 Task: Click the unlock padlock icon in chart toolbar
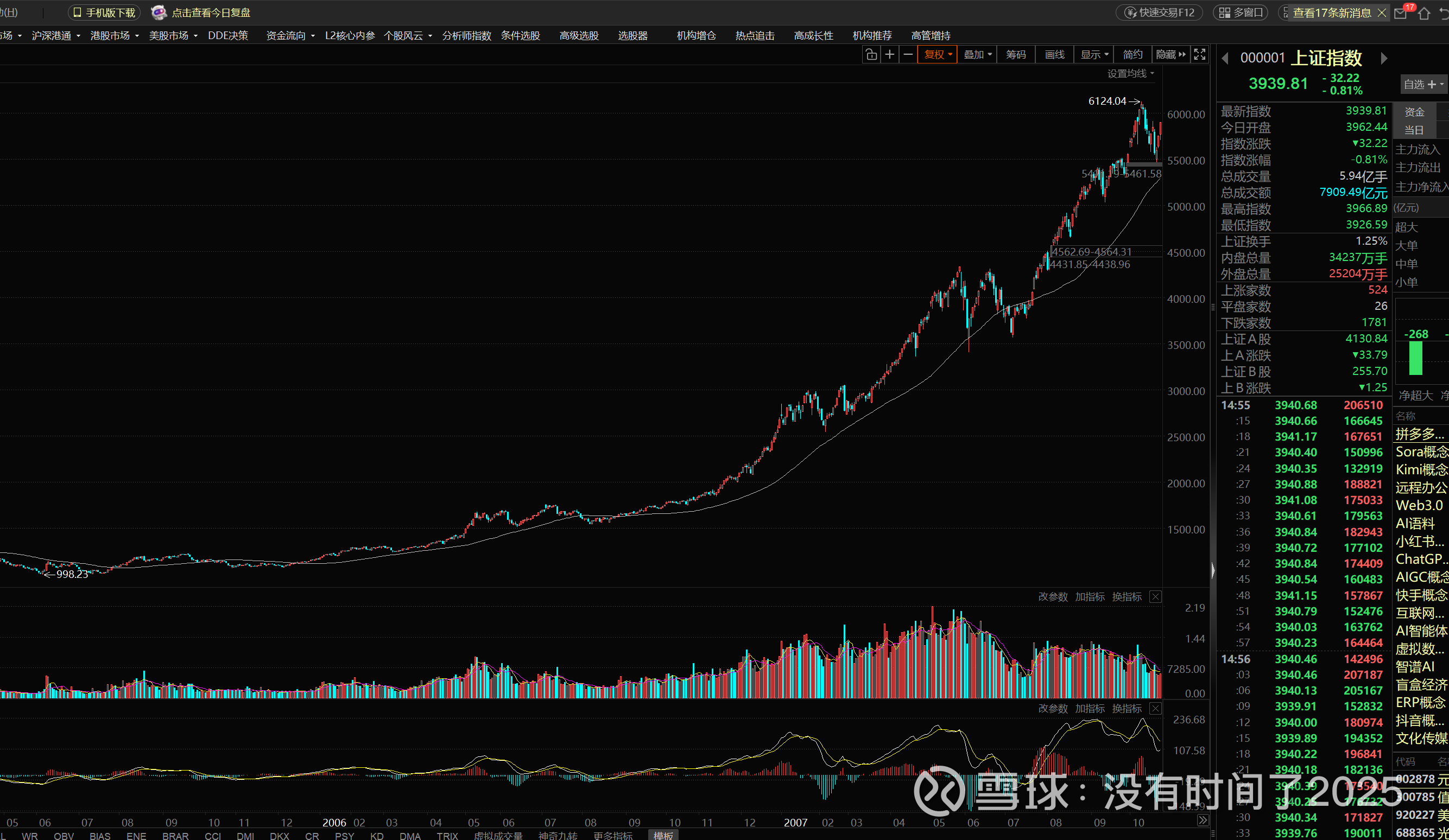(x=871, y=55)
